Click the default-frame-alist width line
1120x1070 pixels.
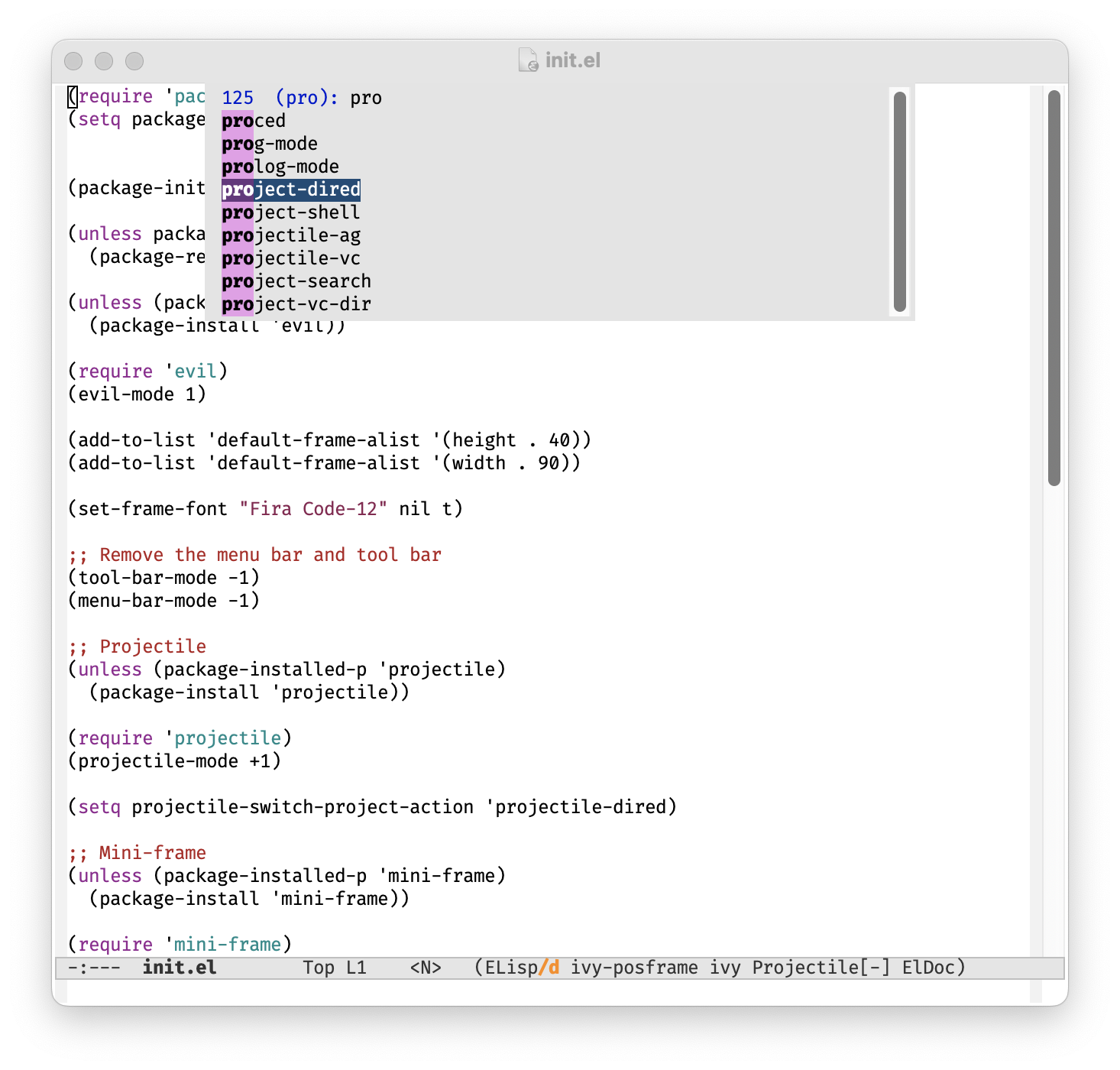(324, 463)
